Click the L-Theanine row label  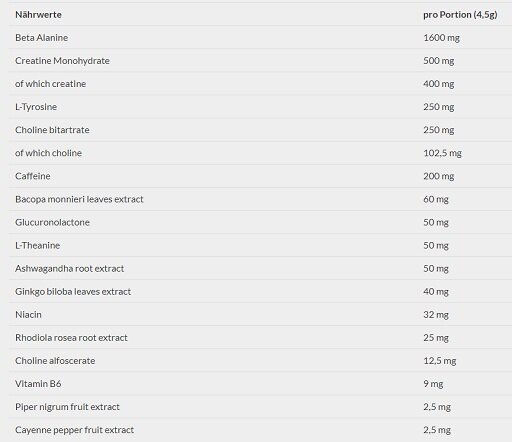[38, 245]
